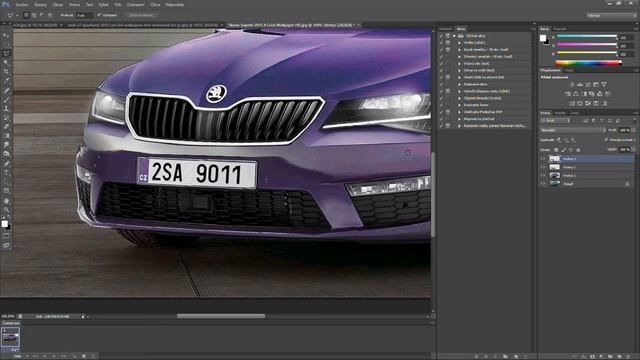Screen dimensions: 640x360
Task: Expand the Viněta (výběr) action
Action: pos(460,42)
